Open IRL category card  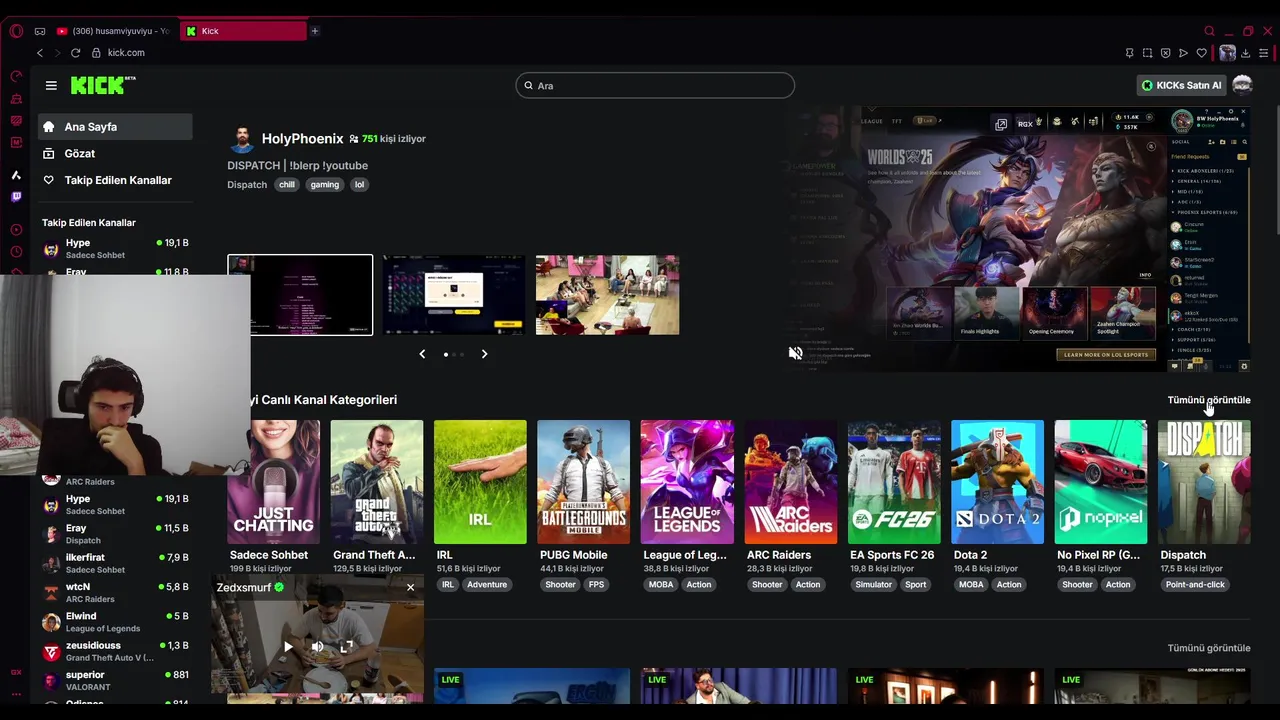coord(480,482)
